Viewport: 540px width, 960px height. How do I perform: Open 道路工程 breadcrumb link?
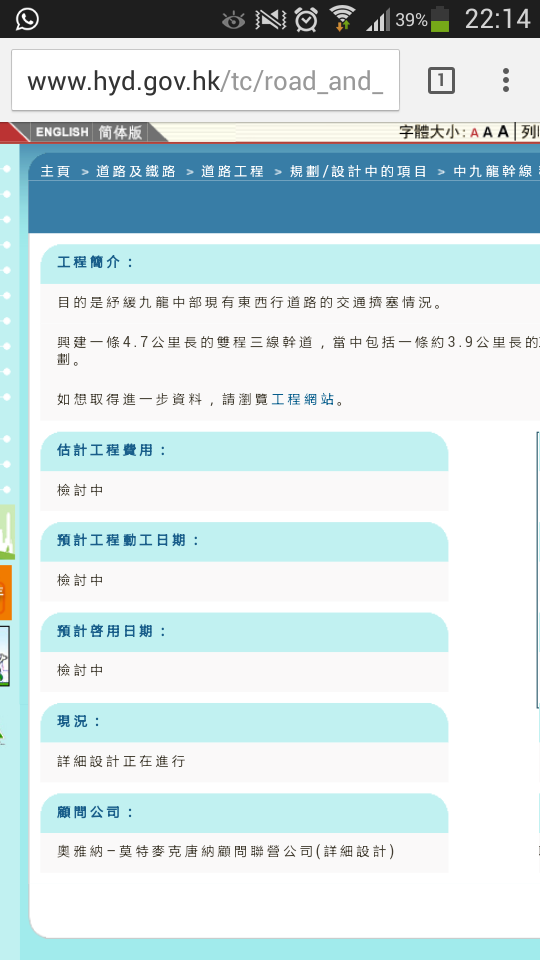tap(233, 171)
